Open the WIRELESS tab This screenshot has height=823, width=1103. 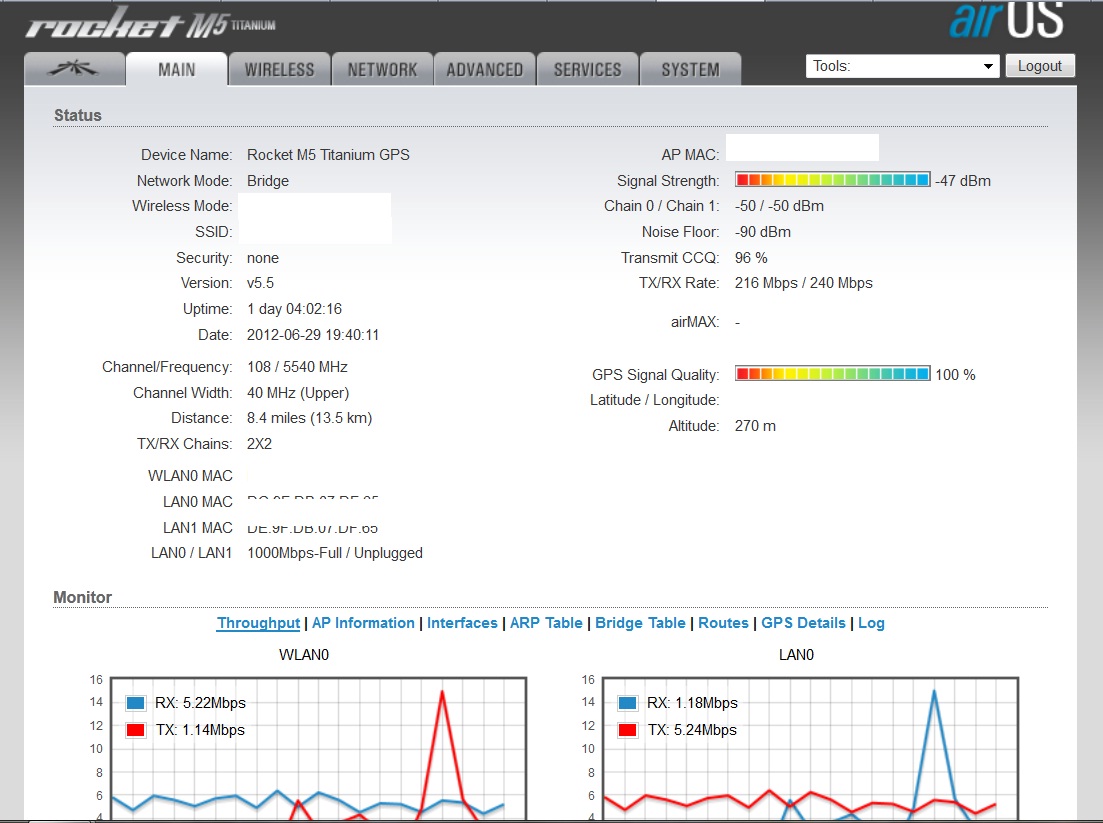tap(280, 69)
